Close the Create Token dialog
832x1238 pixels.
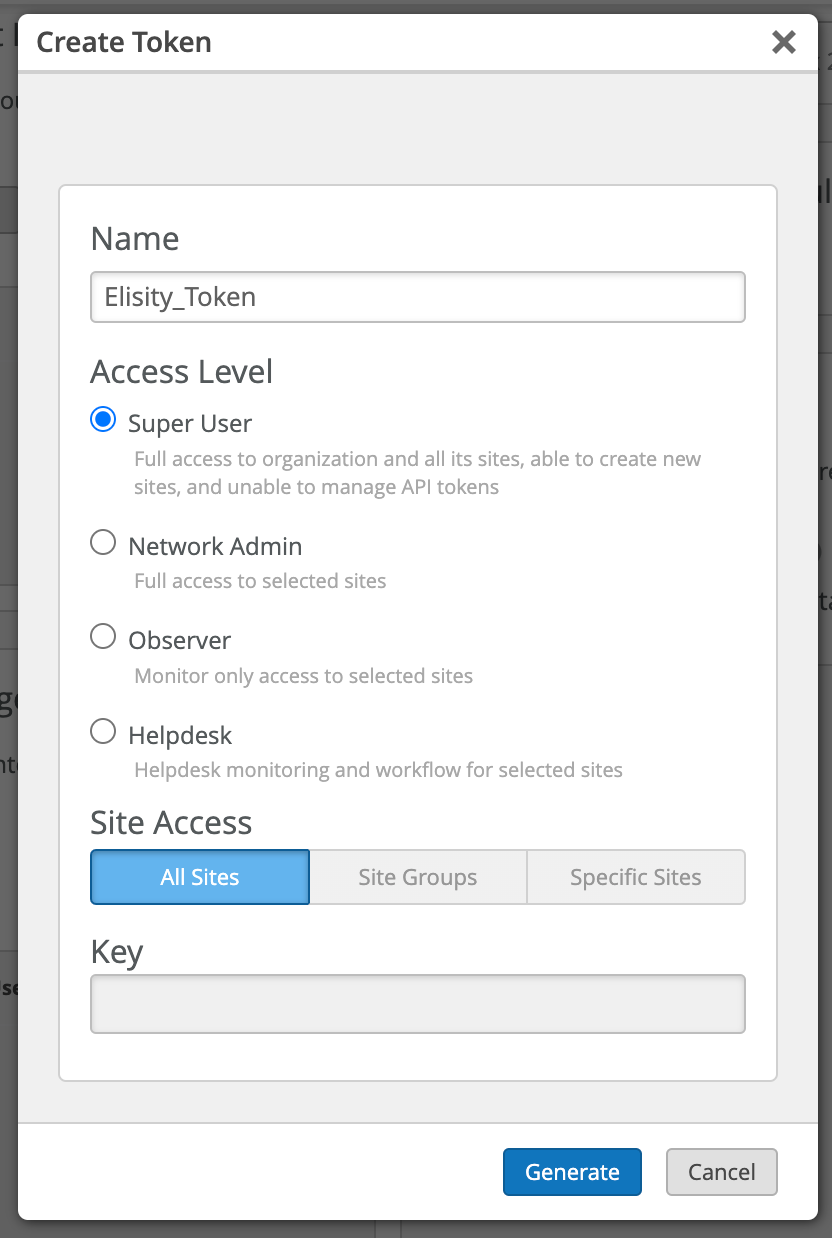[784, 42]
